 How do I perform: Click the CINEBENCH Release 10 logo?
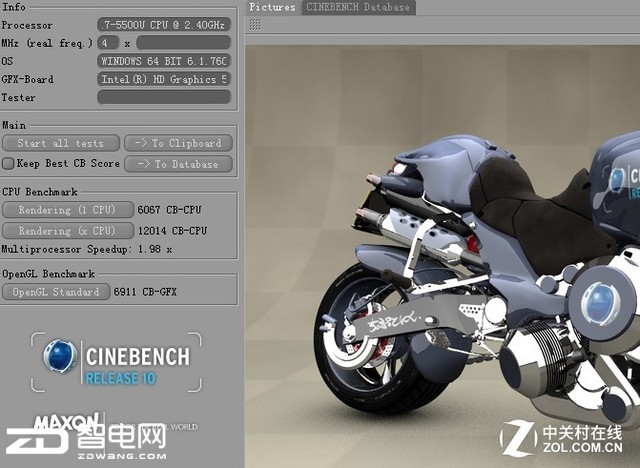(x=116, y=363)
